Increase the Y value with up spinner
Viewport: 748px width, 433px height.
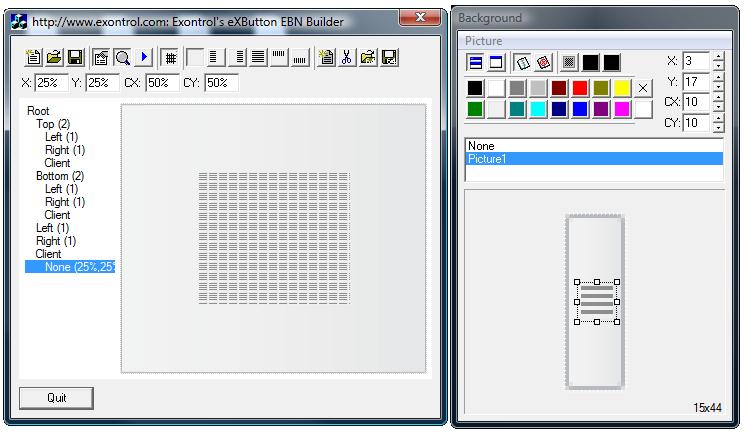(718, 77)
